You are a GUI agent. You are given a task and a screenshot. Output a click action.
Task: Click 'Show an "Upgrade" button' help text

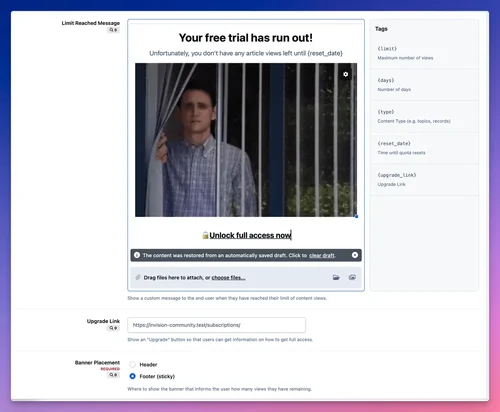220,340
